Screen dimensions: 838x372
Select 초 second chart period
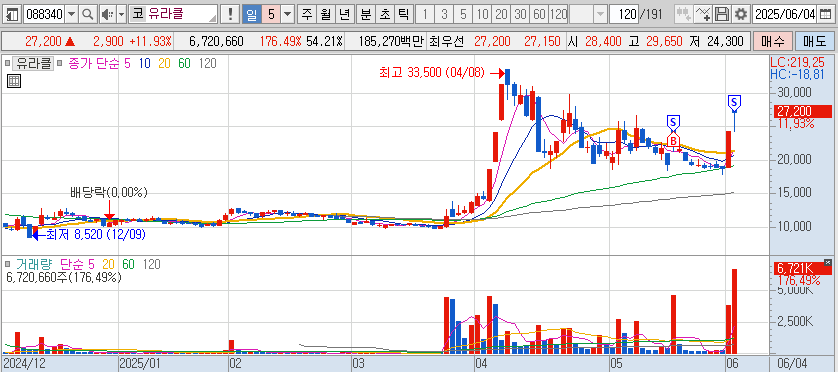[384, 14]
